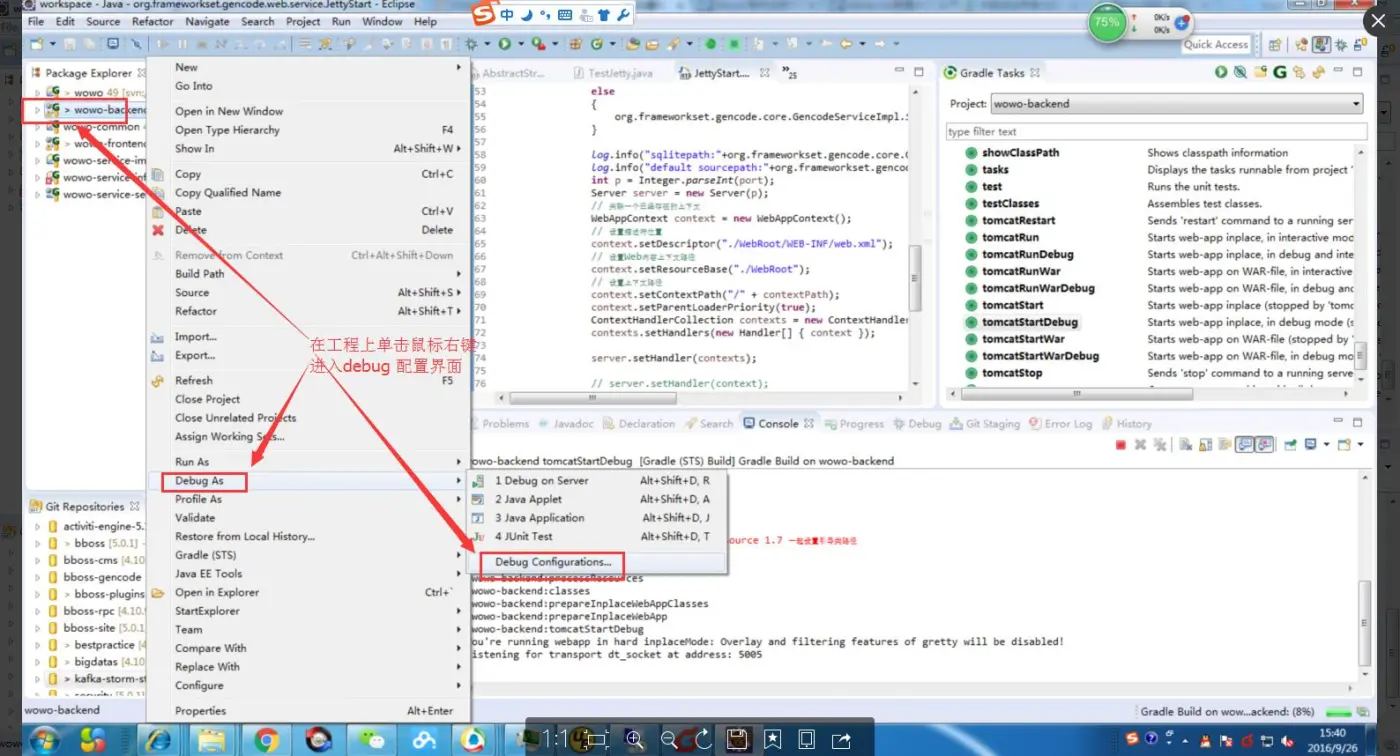Open the file folder on taskbar
The image size is (1400, 756).
212,740
